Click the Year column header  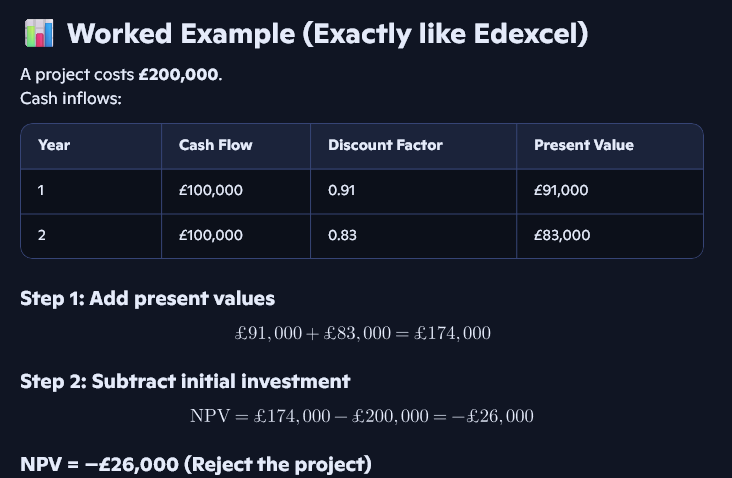[54, 145]
